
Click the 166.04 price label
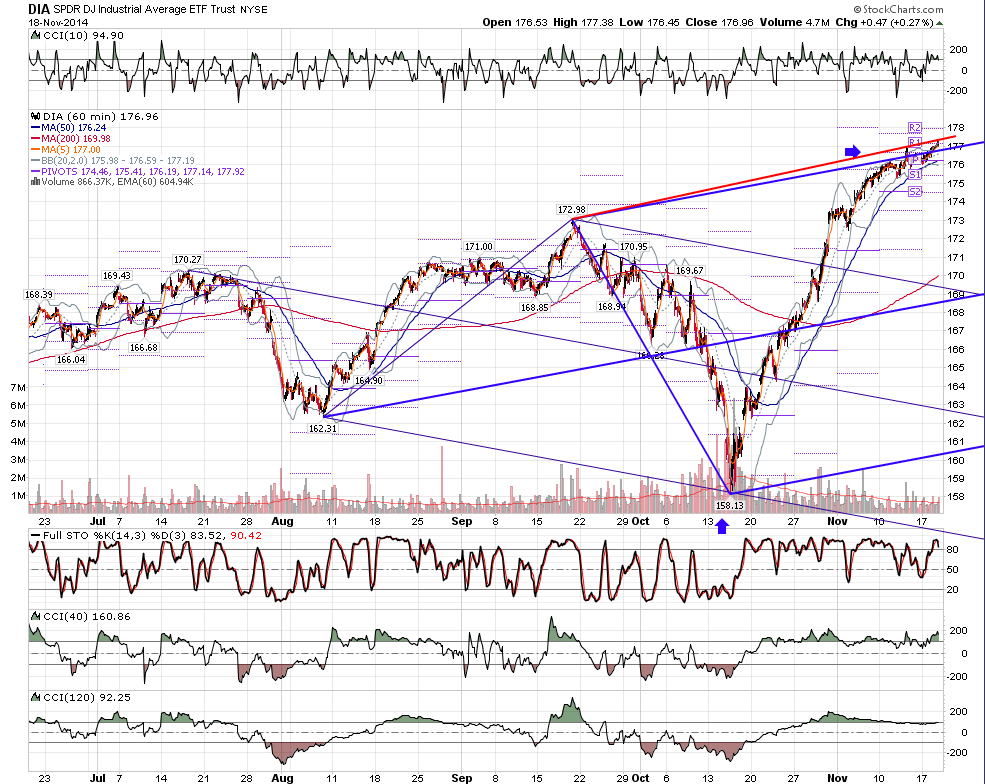pos(71,360)
